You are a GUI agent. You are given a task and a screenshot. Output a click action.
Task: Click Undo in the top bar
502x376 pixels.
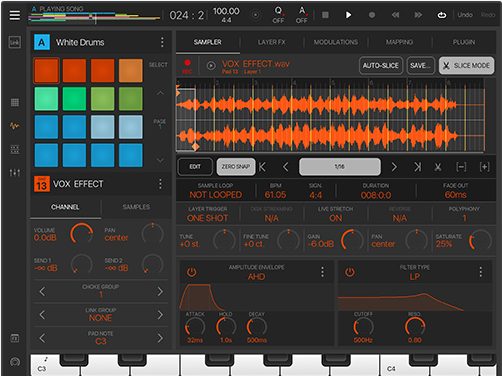pos(465,15)
